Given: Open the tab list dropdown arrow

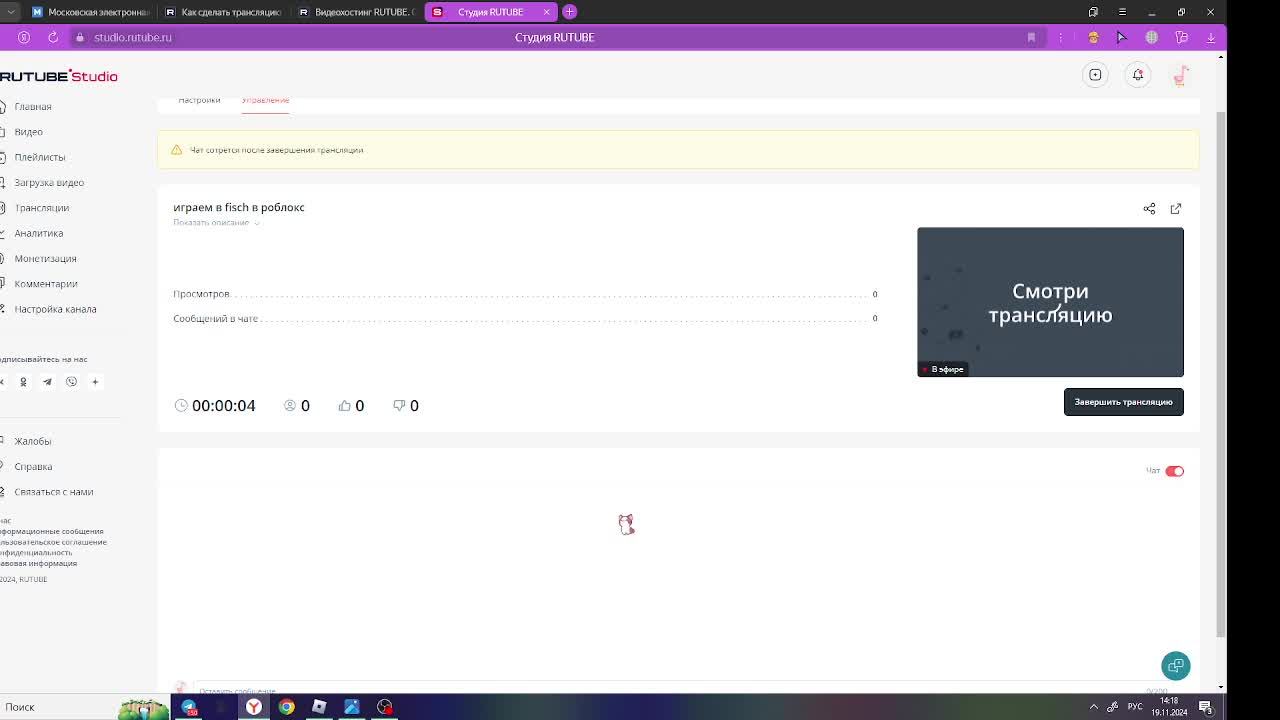Looking at the screenshot, I should point(10,12).
